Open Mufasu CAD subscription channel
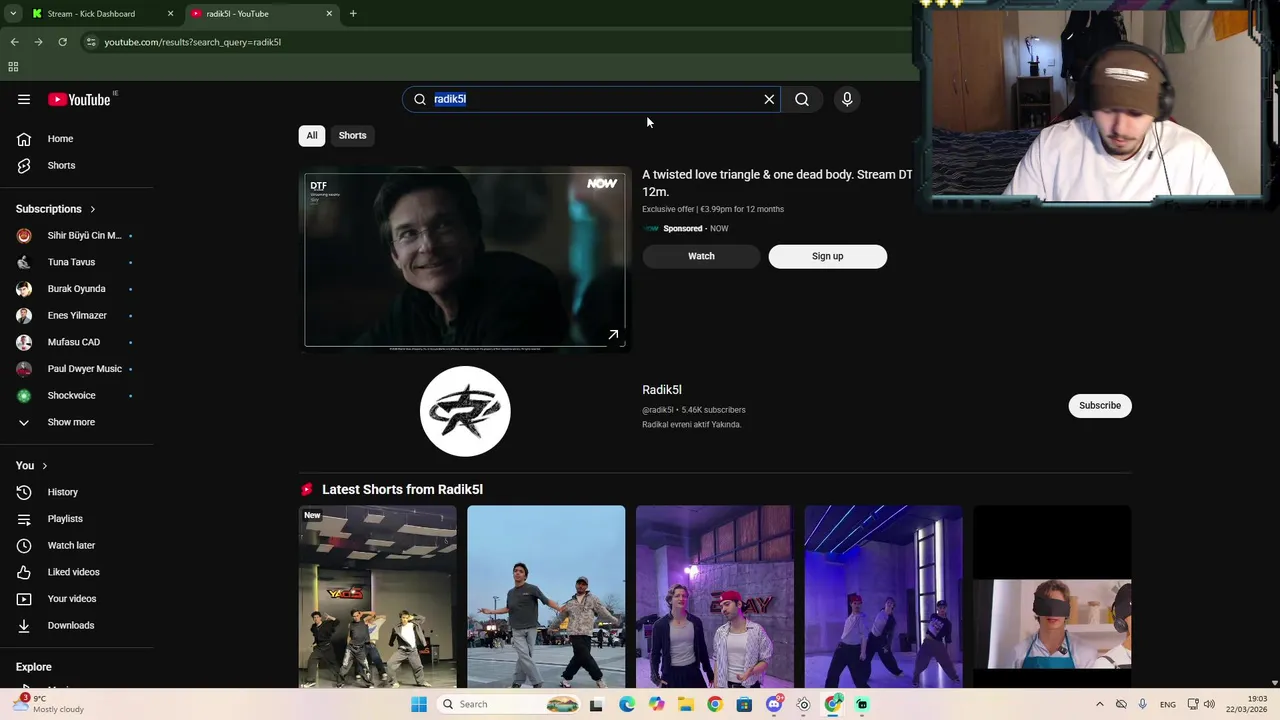Viewport: 1280px width, 720px height. (76, 342)
